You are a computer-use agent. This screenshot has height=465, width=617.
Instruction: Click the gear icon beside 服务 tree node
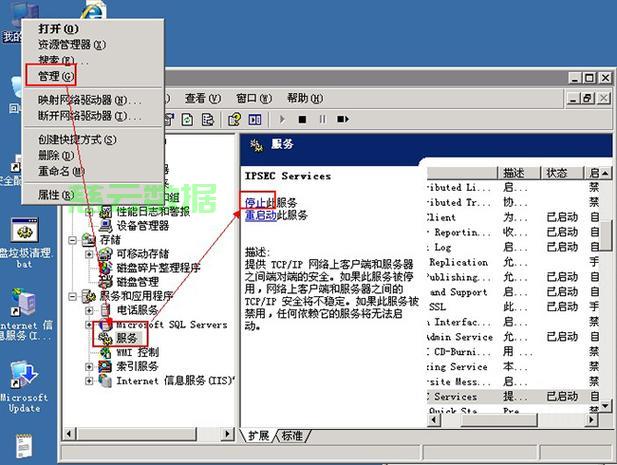(x=105, y=338)
